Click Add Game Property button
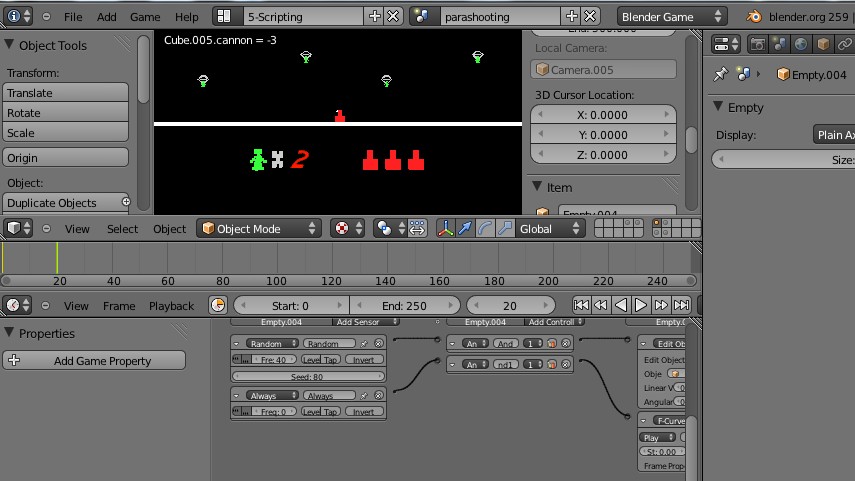Viewport: 855px width, 481px height. pyautogui.click(x=94, y=360)
